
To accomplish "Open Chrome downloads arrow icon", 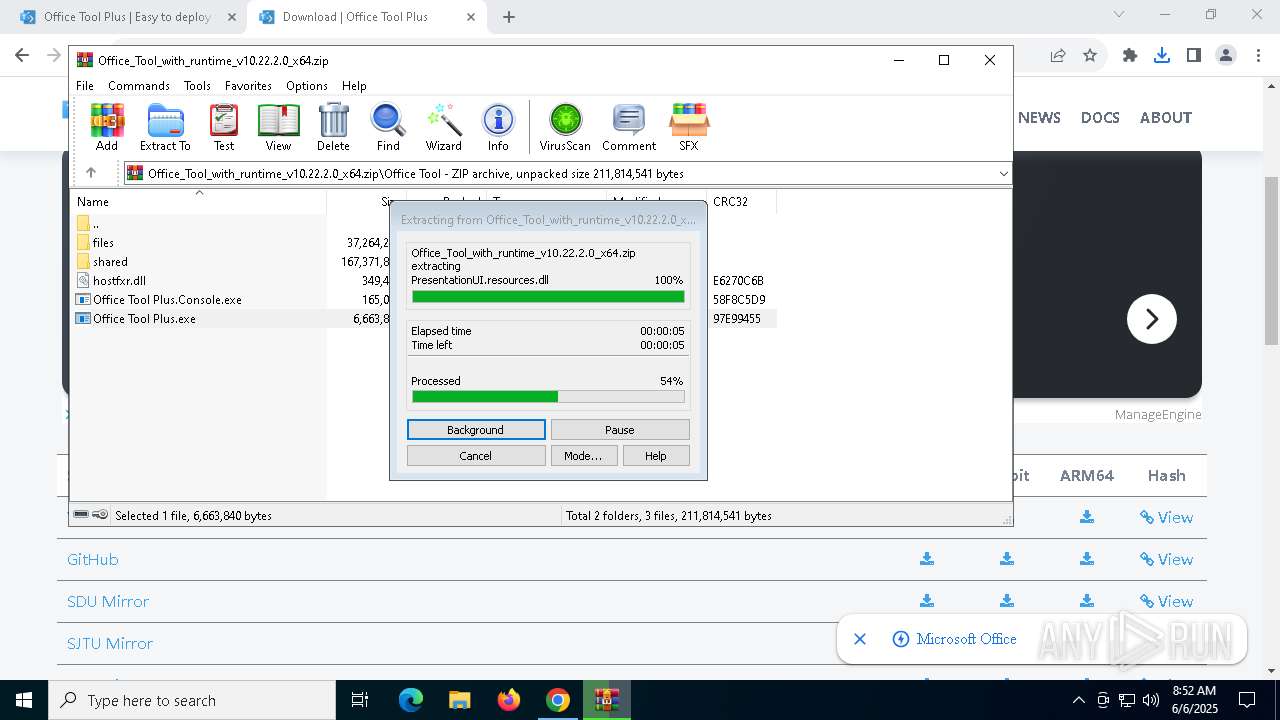I will (x=1162, y=56).
